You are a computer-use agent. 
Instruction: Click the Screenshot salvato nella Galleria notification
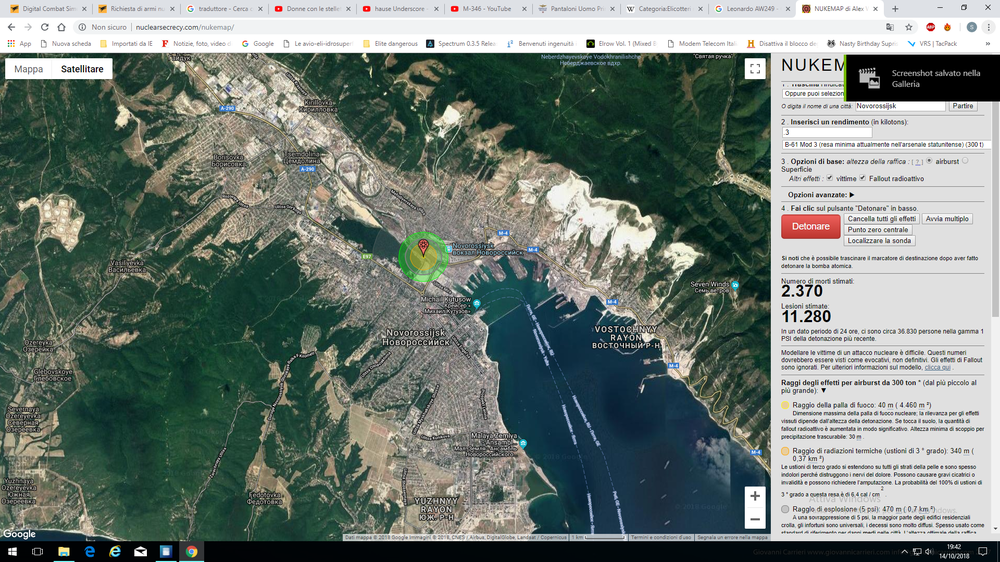click(922, 78)
